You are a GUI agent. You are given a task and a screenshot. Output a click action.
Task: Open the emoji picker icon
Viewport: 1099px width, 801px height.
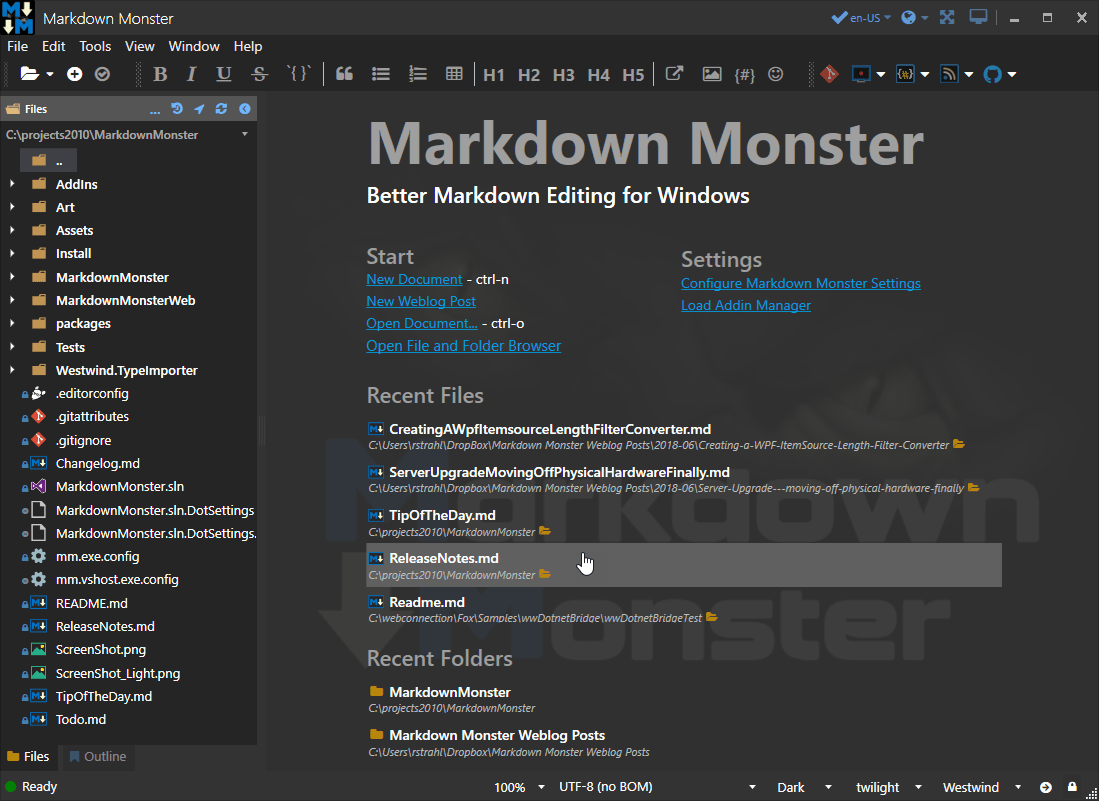click(776, 73)
